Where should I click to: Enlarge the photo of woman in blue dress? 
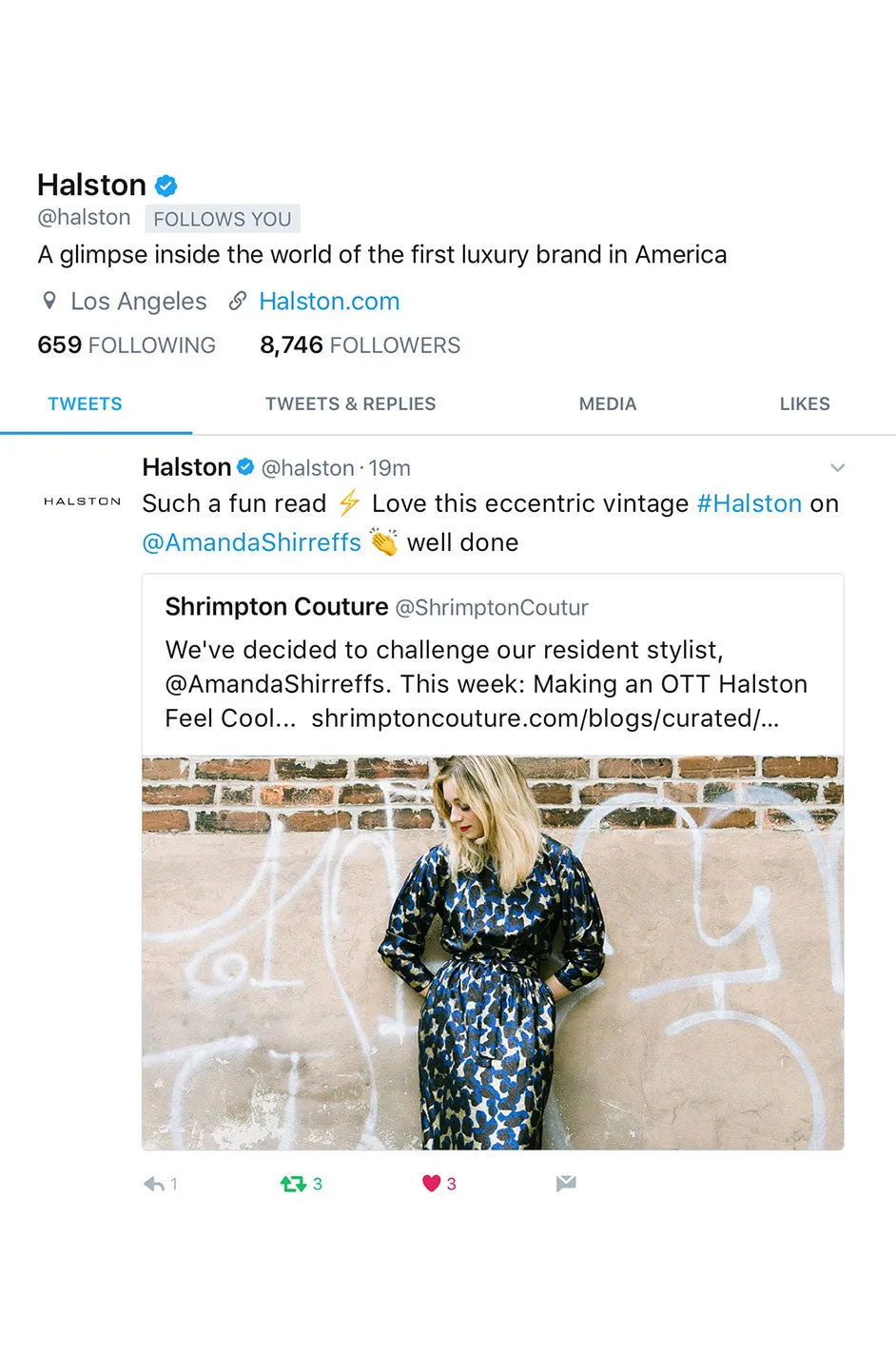point(493,952)
